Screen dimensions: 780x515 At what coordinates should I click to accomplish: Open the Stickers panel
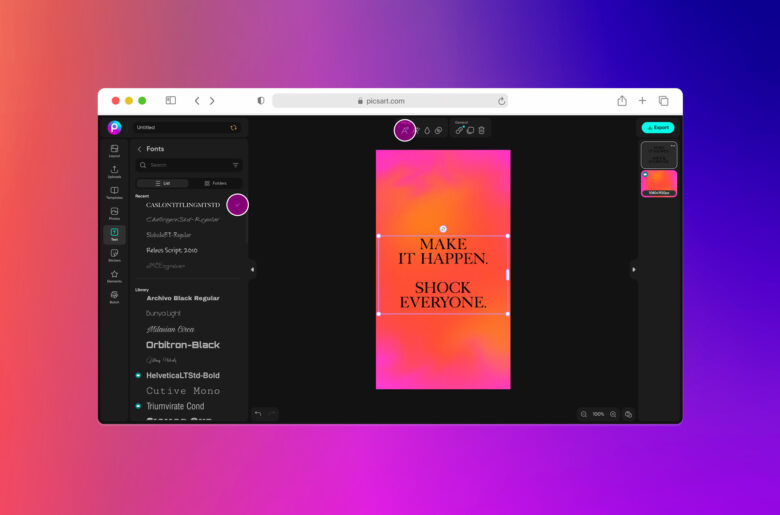click(x=114, y=255)
